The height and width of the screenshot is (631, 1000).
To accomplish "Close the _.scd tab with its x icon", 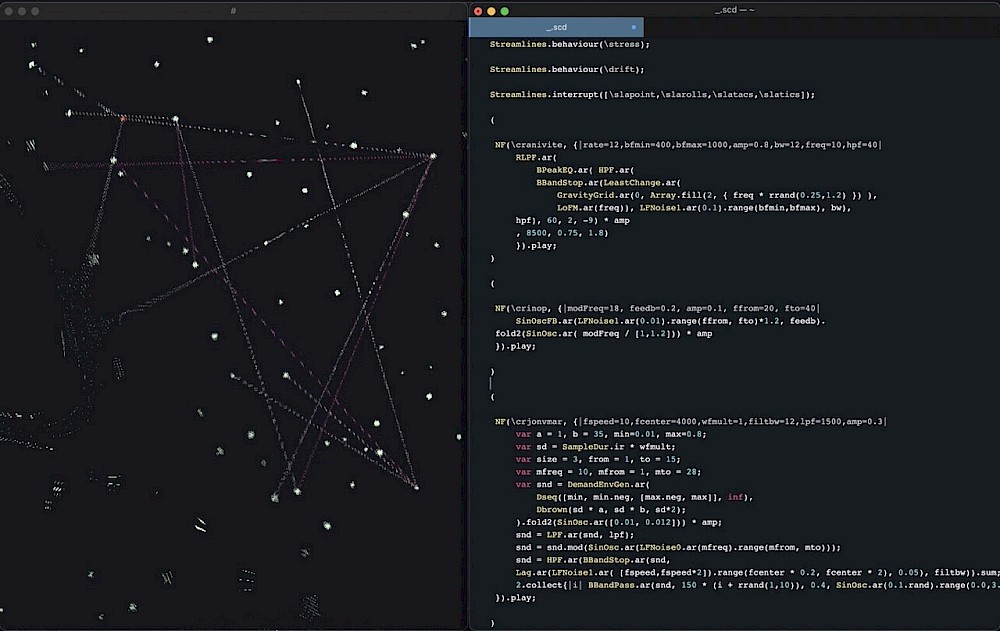I will 633,27.
